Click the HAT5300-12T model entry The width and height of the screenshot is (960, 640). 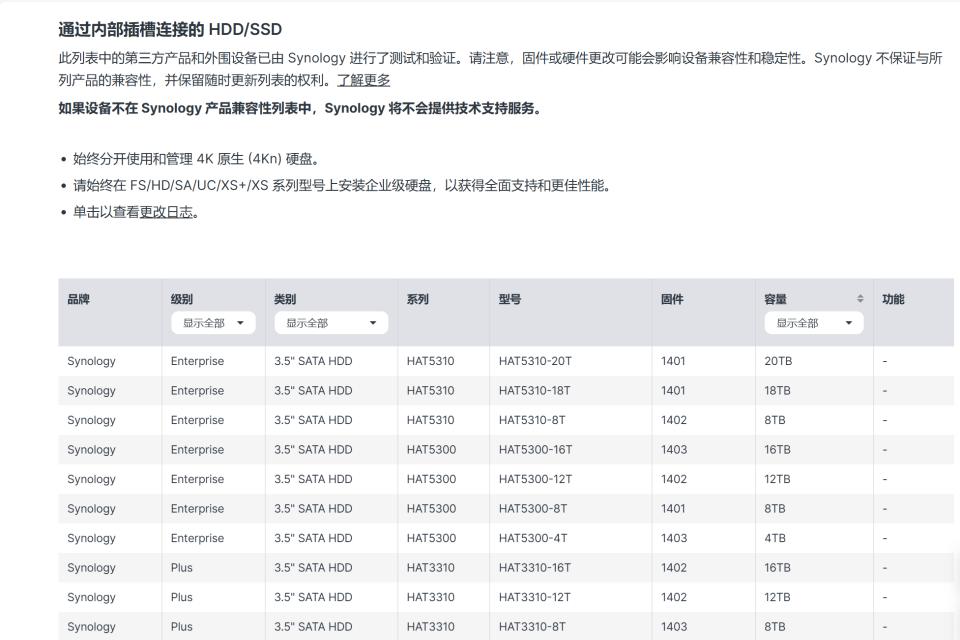(x=535, y=479)
